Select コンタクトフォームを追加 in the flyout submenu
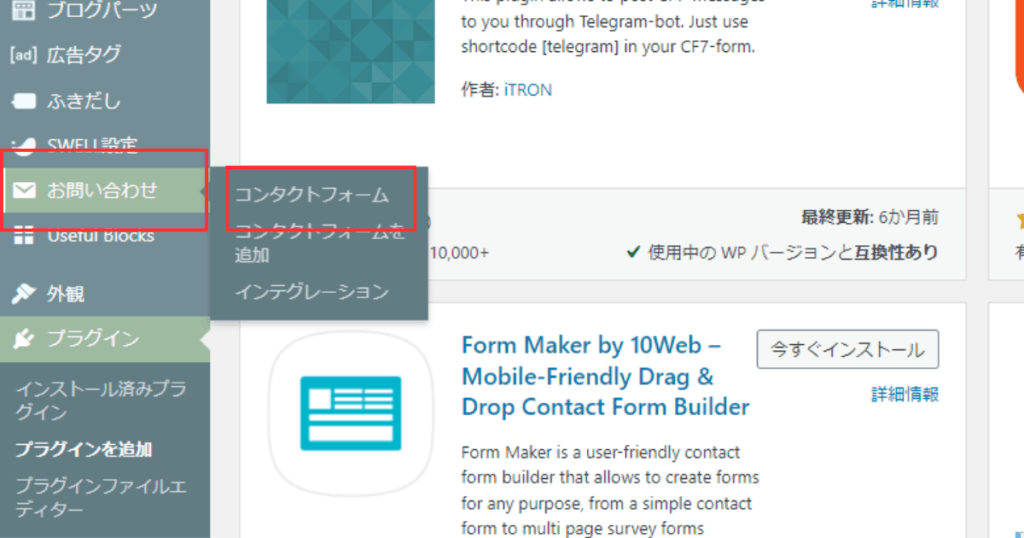This screenshot has height=538, width=1024. [x=319, y=242]
